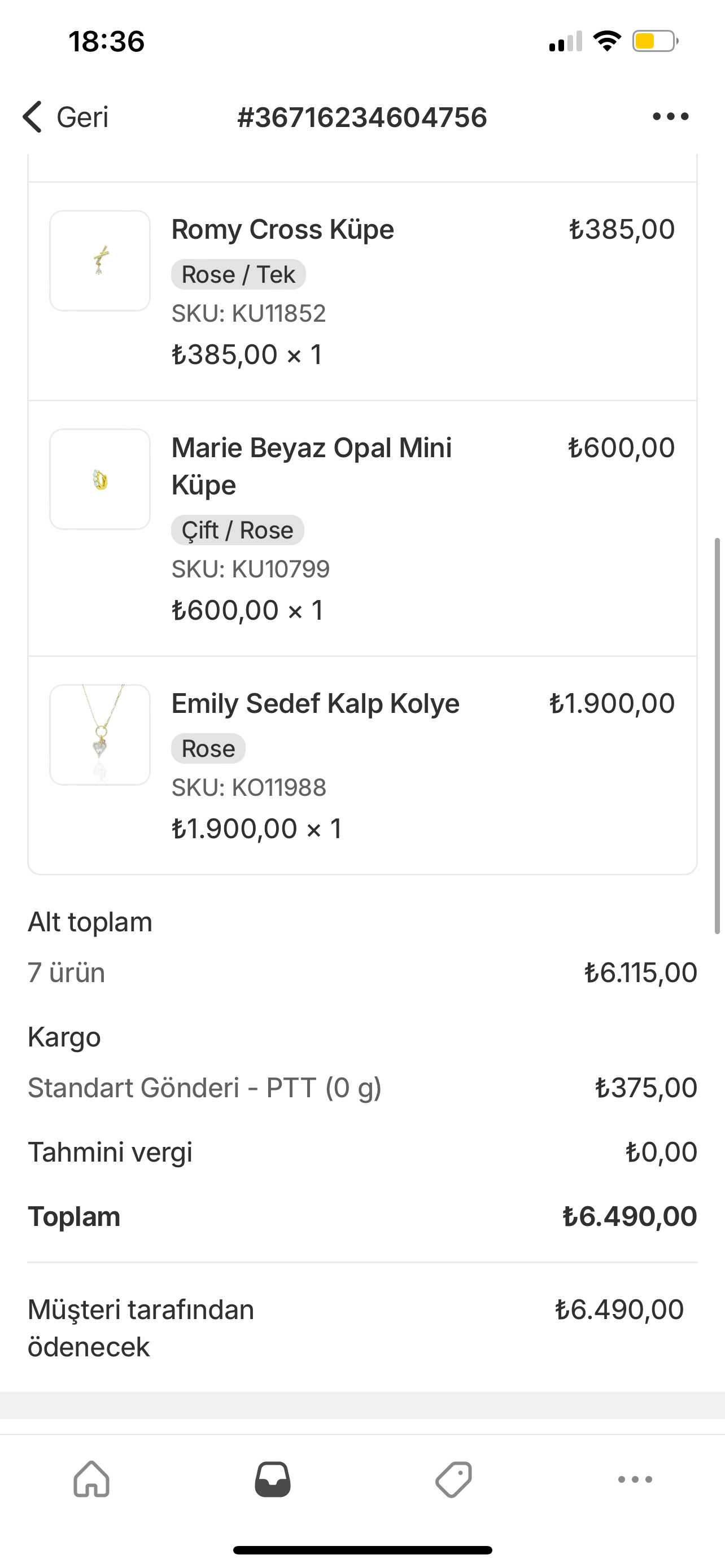Tap the battery indicator icon
The width and height of the screenshot is (725, 1568).
(x=655, y=41)
